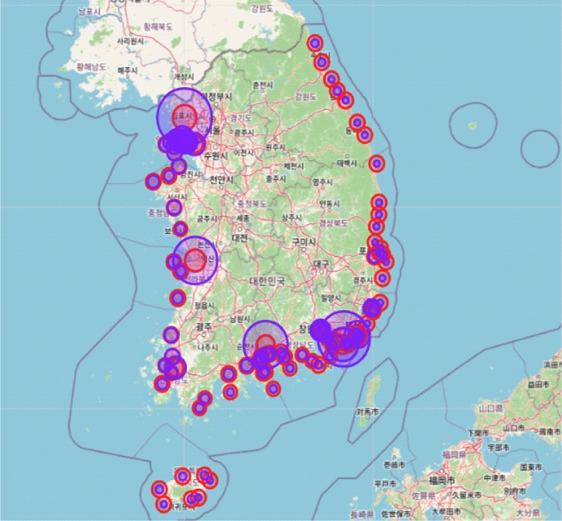Click the 밀양시 city label
Image resolution: width=562 pixels, height=521 pixels.
331,297
